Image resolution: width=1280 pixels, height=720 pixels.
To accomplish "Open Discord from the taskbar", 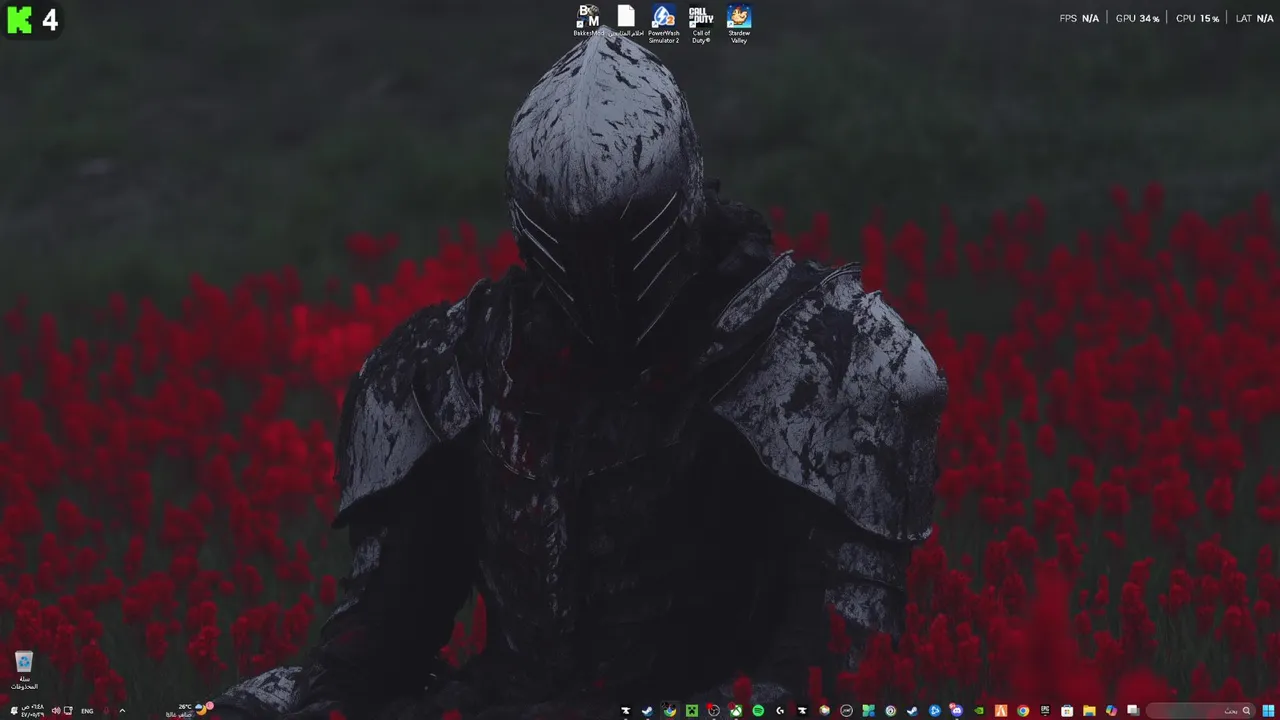I will [956, 711].
